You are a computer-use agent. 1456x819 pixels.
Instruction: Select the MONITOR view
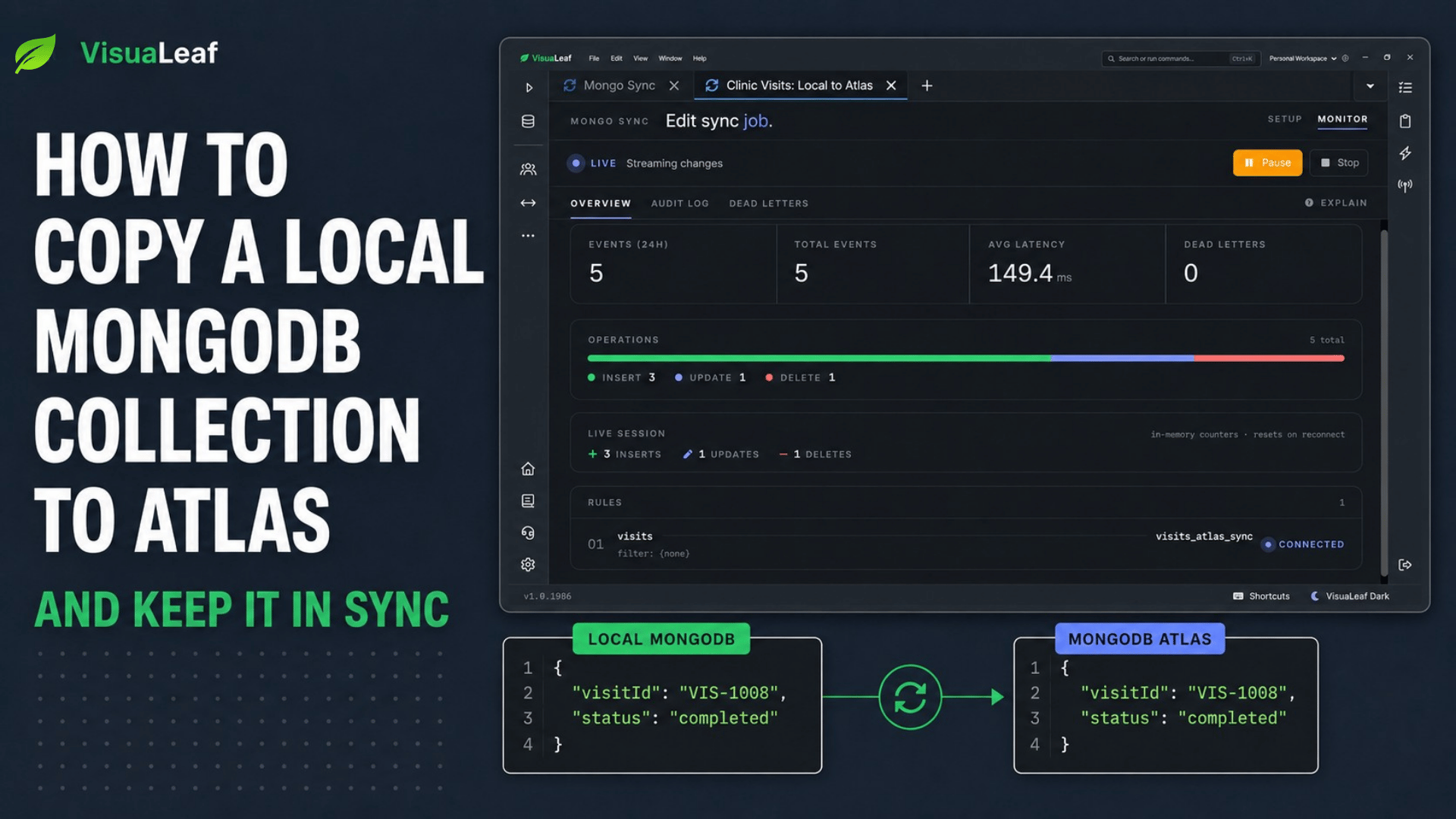[x=1342, y=119]
